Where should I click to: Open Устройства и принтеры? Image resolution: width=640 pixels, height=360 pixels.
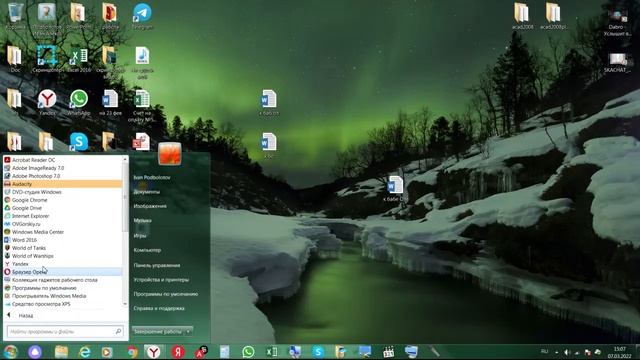click(x=161, y=280)
